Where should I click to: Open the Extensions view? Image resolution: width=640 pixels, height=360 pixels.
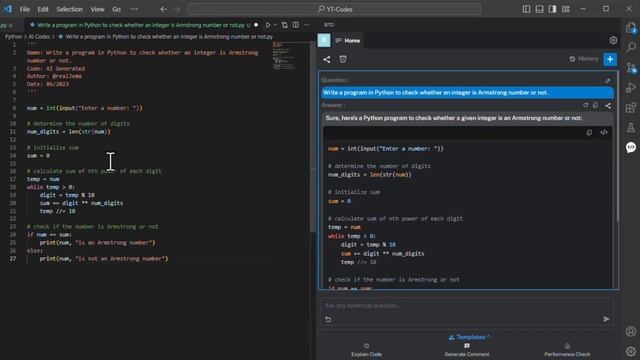tap(631, 107)
